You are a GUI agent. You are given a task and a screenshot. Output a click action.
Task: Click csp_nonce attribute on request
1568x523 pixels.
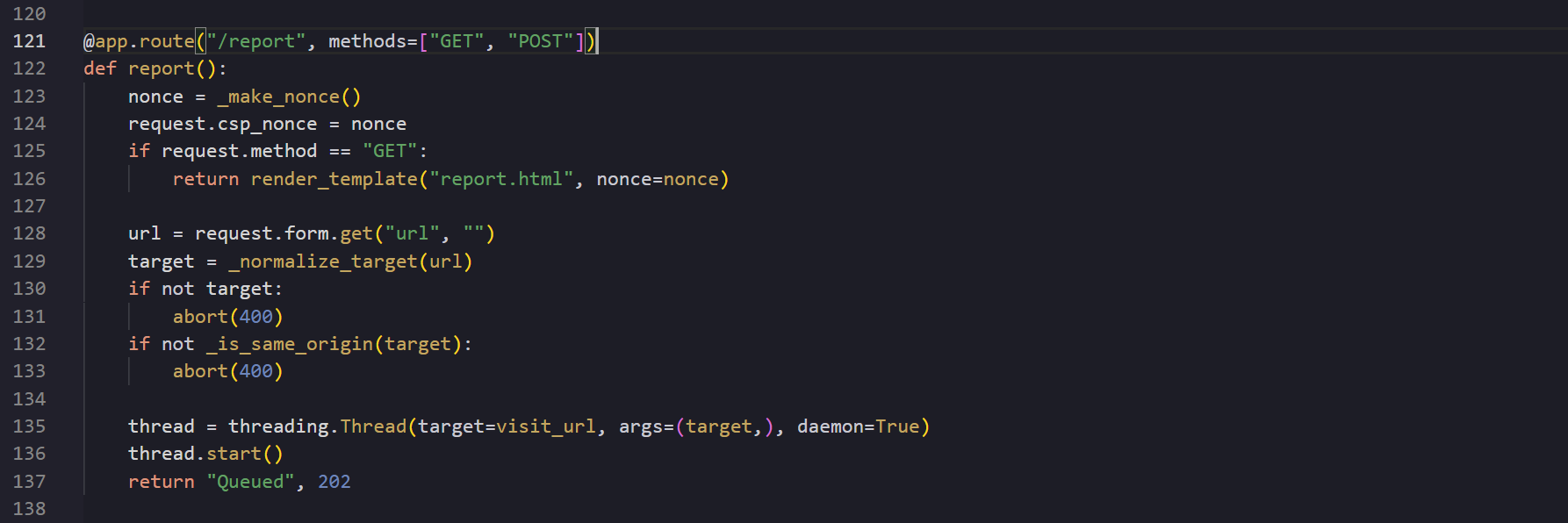pyautogui.click(x=267, y=124)
